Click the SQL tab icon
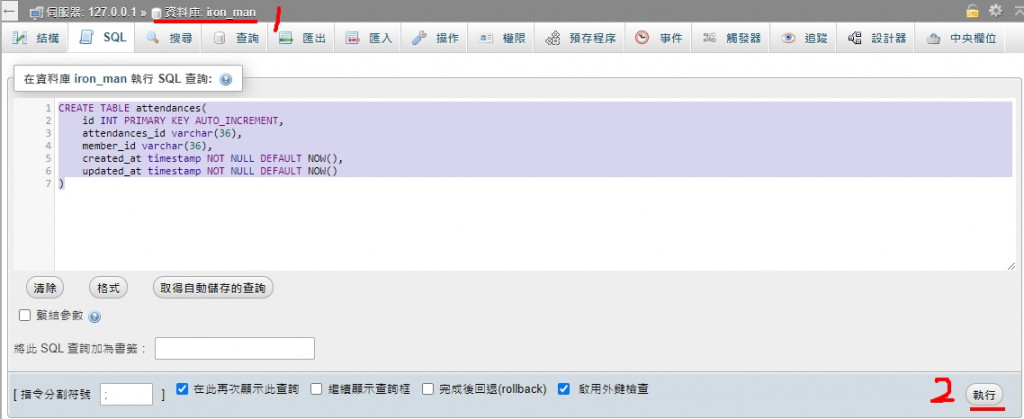This screenshot has height=419, width=1024. pyautogui.click(x=86, y=38)
